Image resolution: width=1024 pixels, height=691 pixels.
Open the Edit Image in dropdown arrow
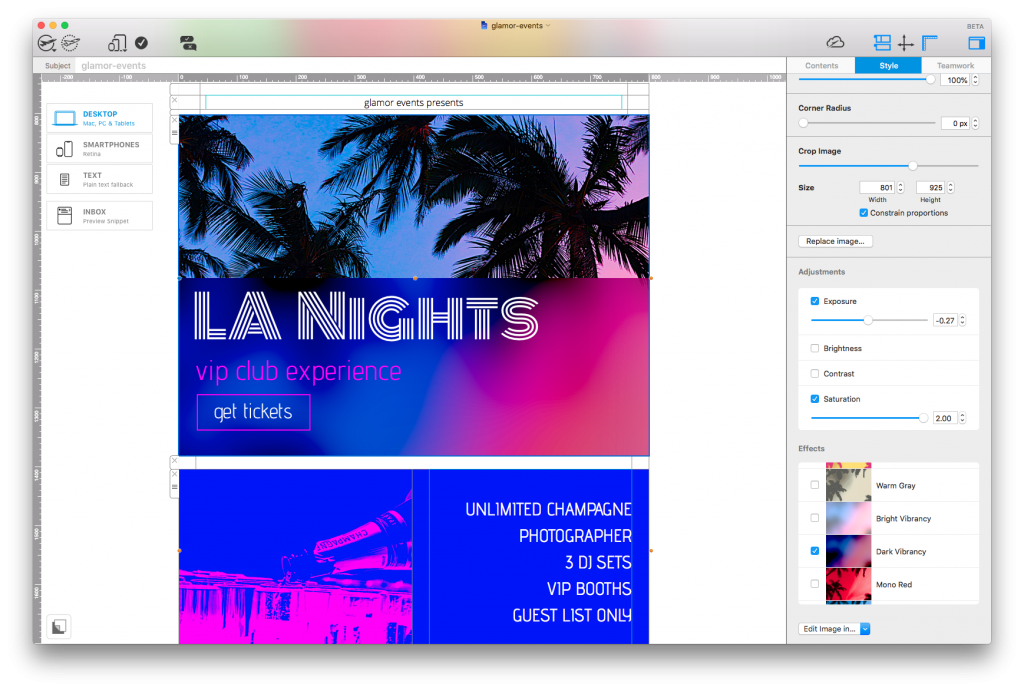click(865, 629)
